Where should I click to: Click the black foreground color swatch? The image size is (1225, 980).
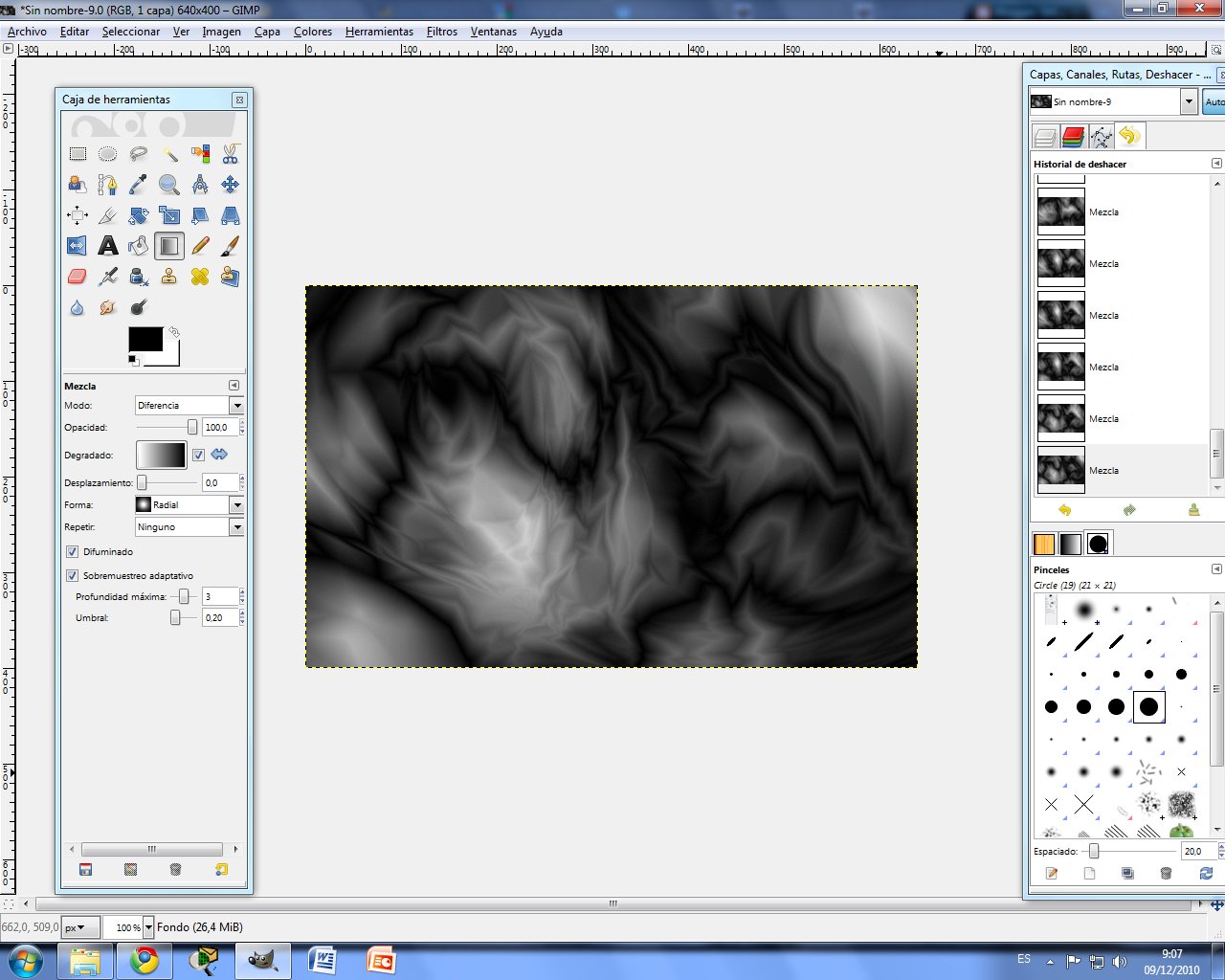coord(144,340)
